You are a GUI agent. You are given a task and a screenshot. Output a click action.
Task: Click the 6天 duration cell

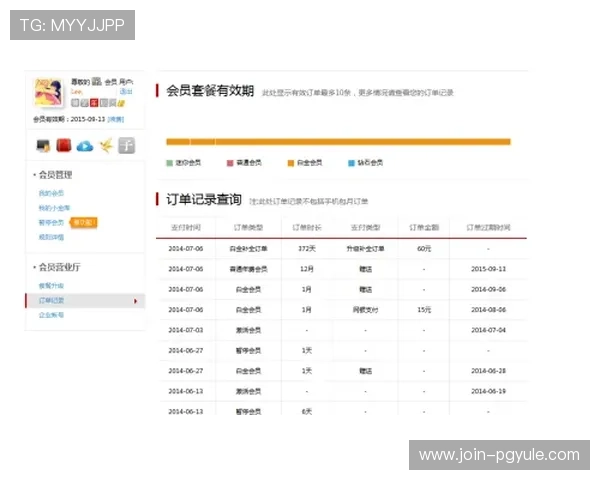click(307, 411)
